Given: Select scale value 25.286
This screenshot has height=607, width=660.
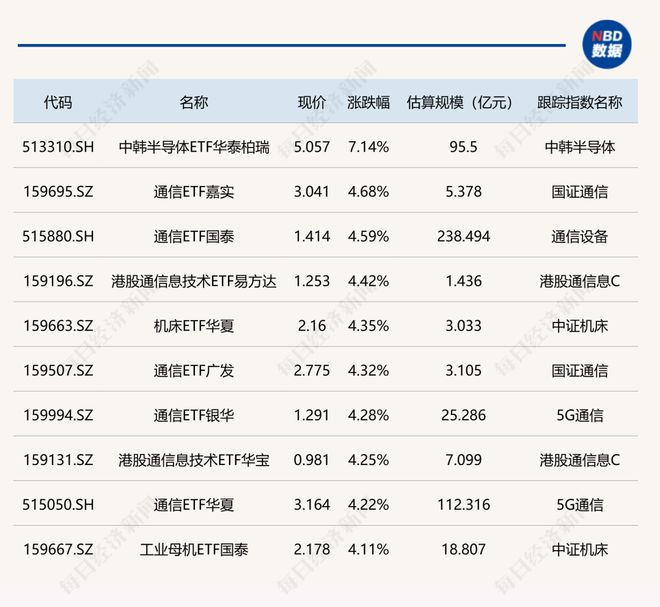Looking at the screenshot, I should pyautogui.click(x=463, y=415).
